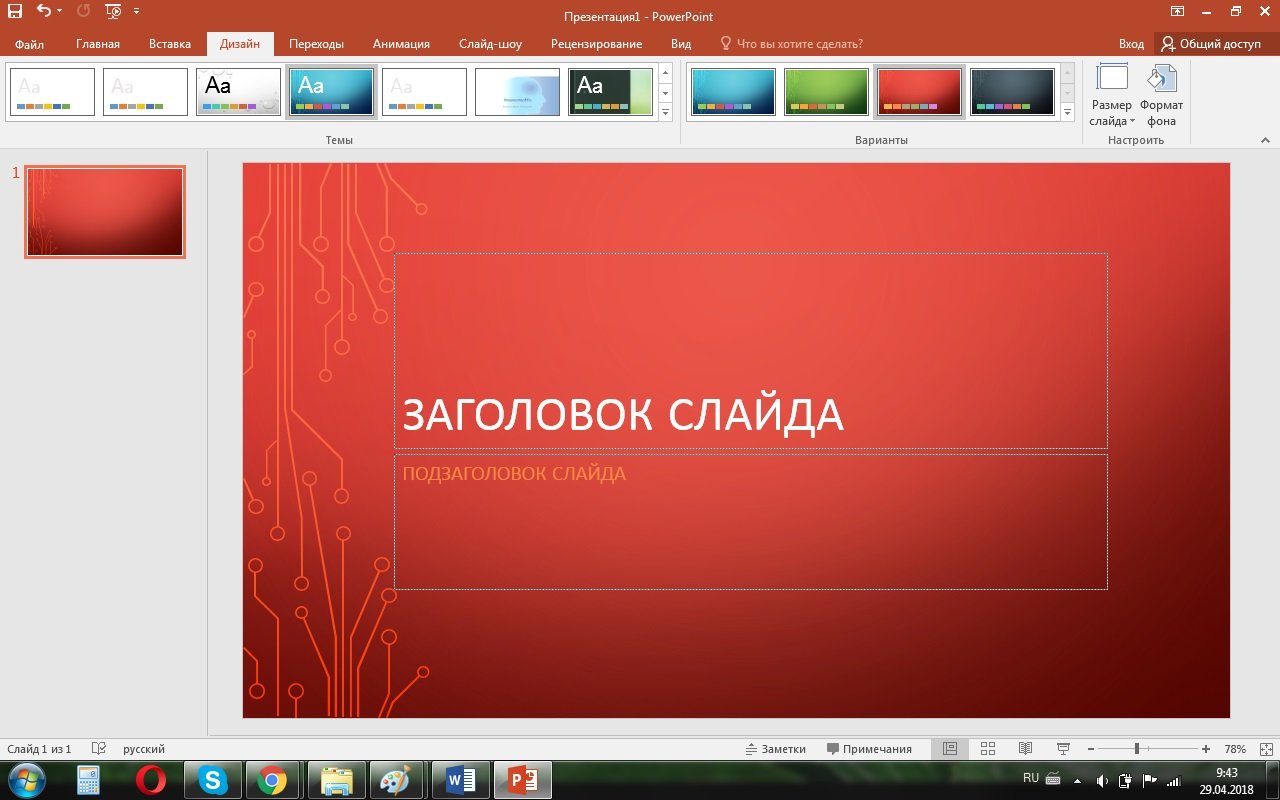Click the PowerPoint taskbar icon
This screenshot has height=800, width=1280.
point(523,780)
